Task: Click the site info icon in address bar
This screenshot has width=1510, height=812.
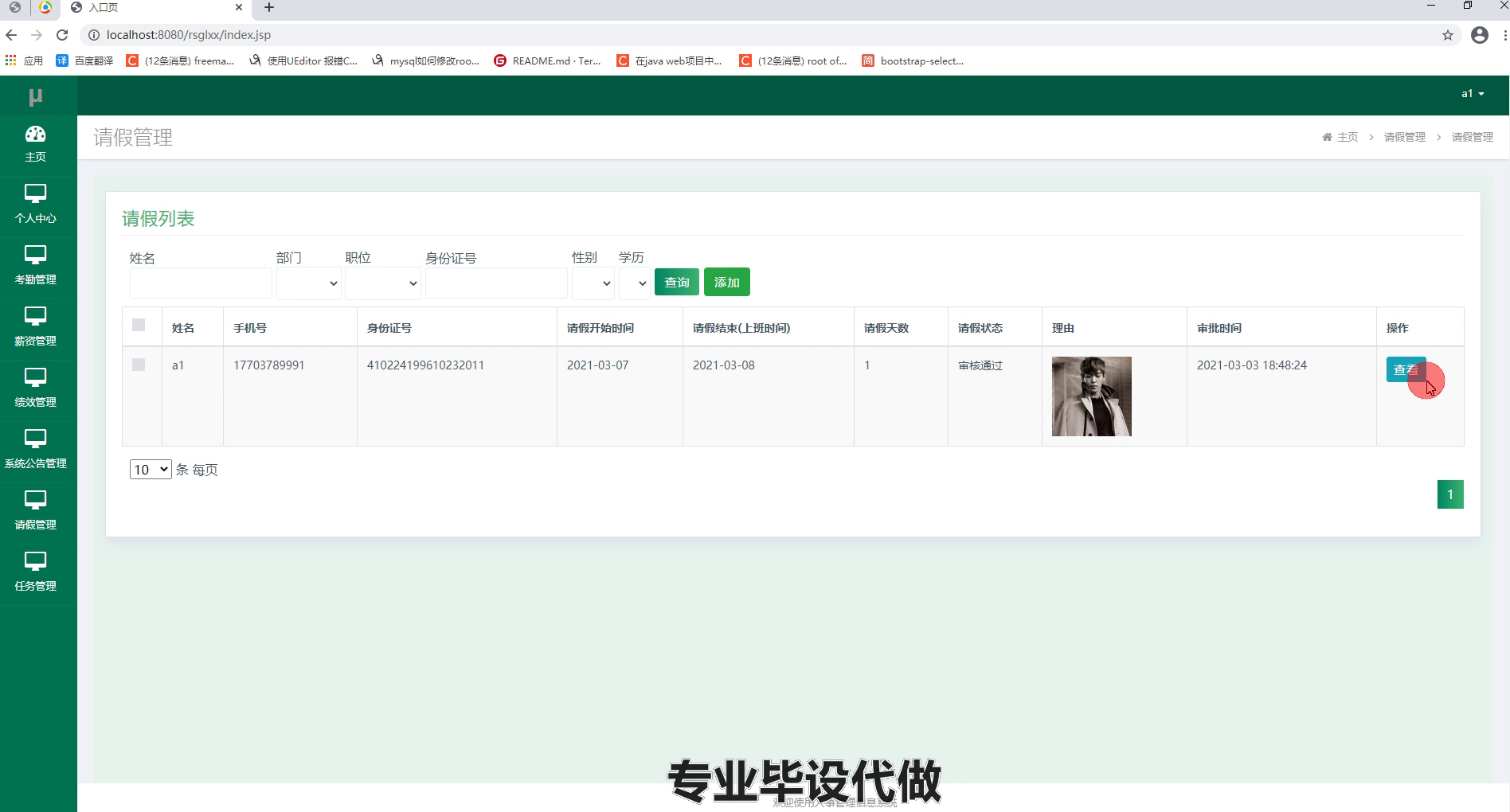Action: (93, 35)
